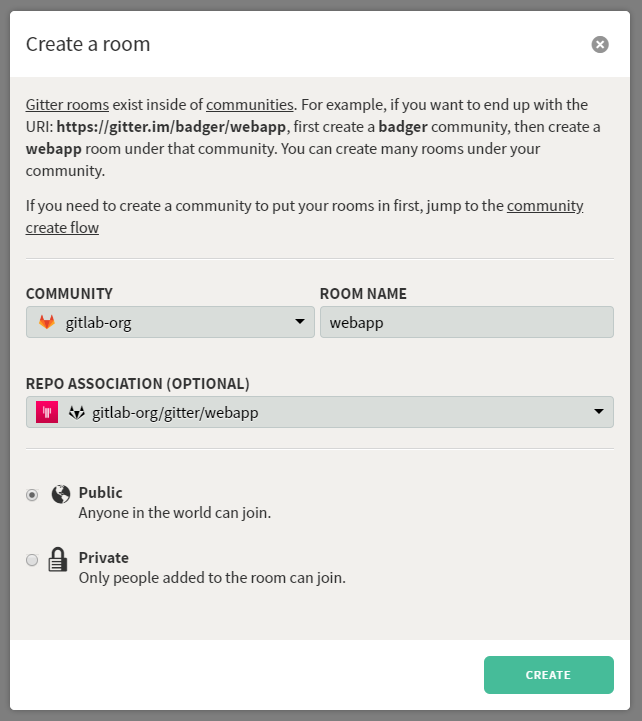Image resolution: width=642 pixels, height=721 pixels.
Task: Click the Create a room dialog title
Action: pyautogui.click(x=88, y=44)
